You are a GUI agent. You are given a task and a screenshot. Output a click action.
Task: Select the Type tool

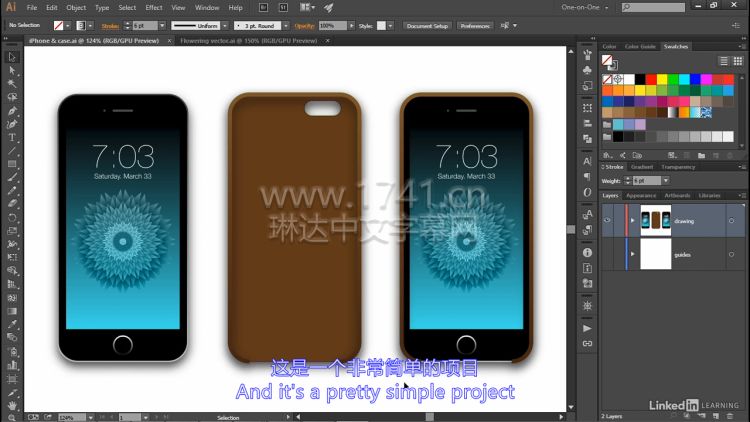[12, 137]
